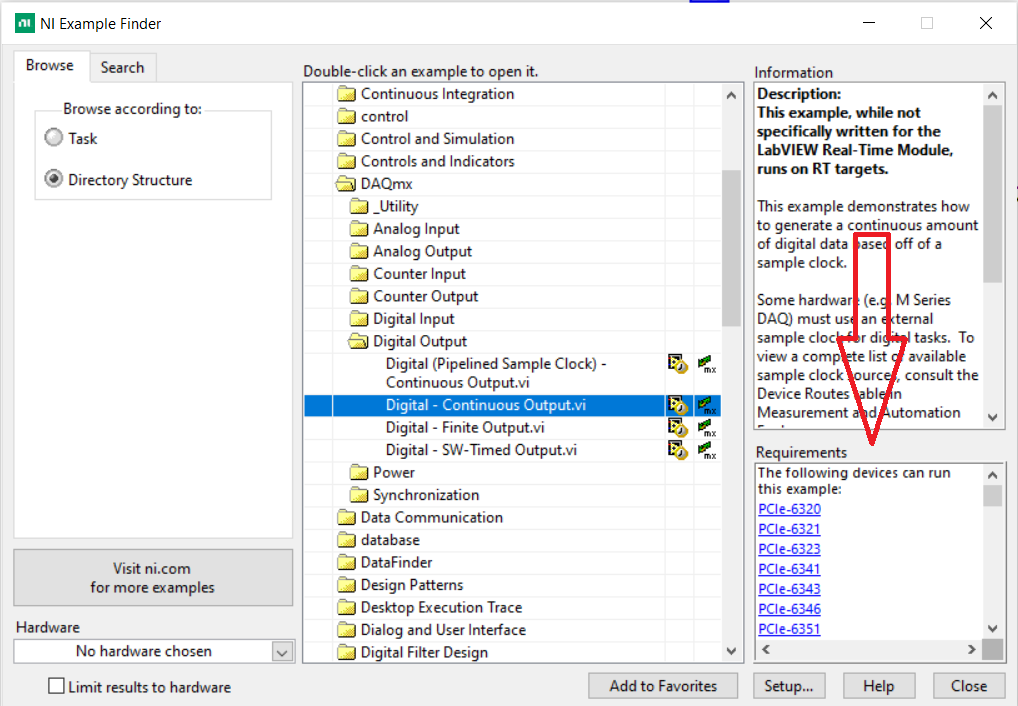This screenshot has width=1018, height=706.
Task: Open the Setup... dialog button
Action: point(789,687)
